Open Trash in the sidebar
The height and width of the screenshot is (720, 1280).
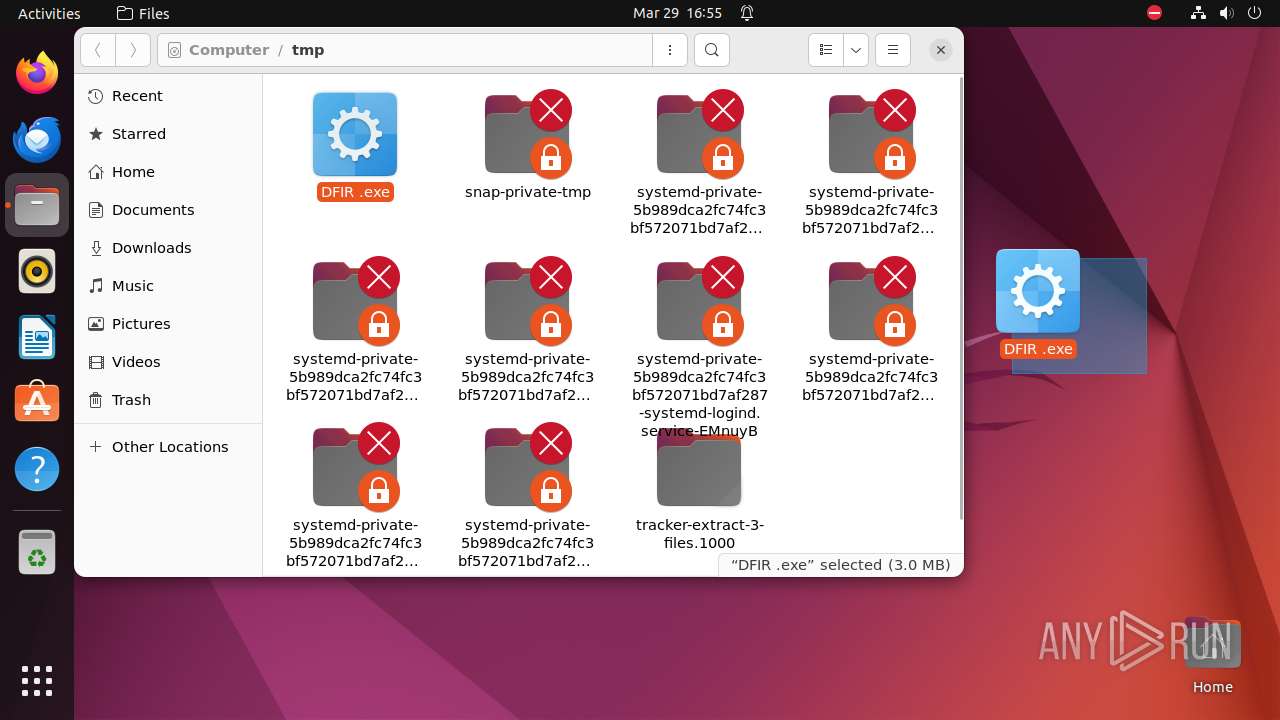(x=169, y=400)
